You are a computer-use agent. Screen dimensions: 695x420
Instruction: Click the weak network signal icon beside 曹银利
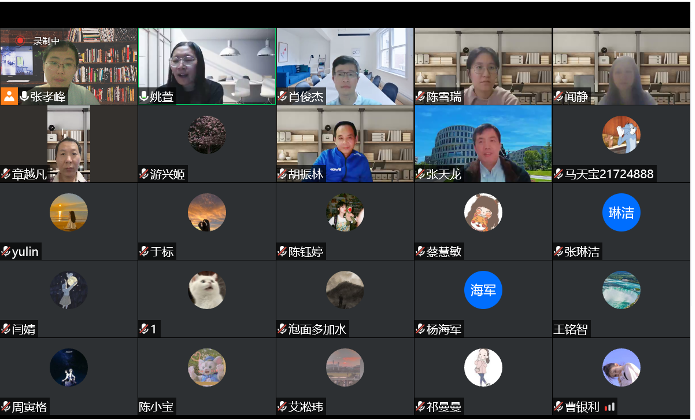coord(610,407)
